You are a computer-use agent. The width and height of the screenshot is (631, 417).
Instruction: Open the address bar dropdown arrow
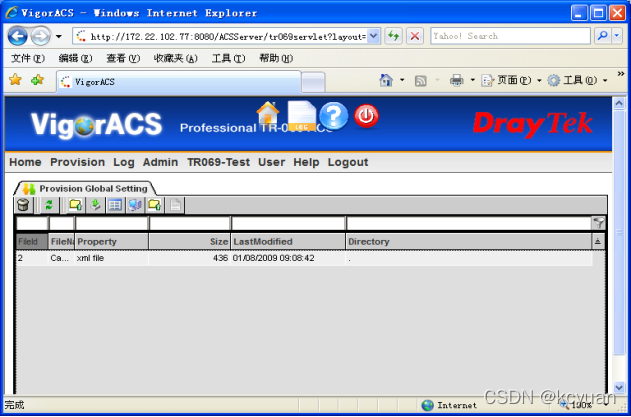373,36
